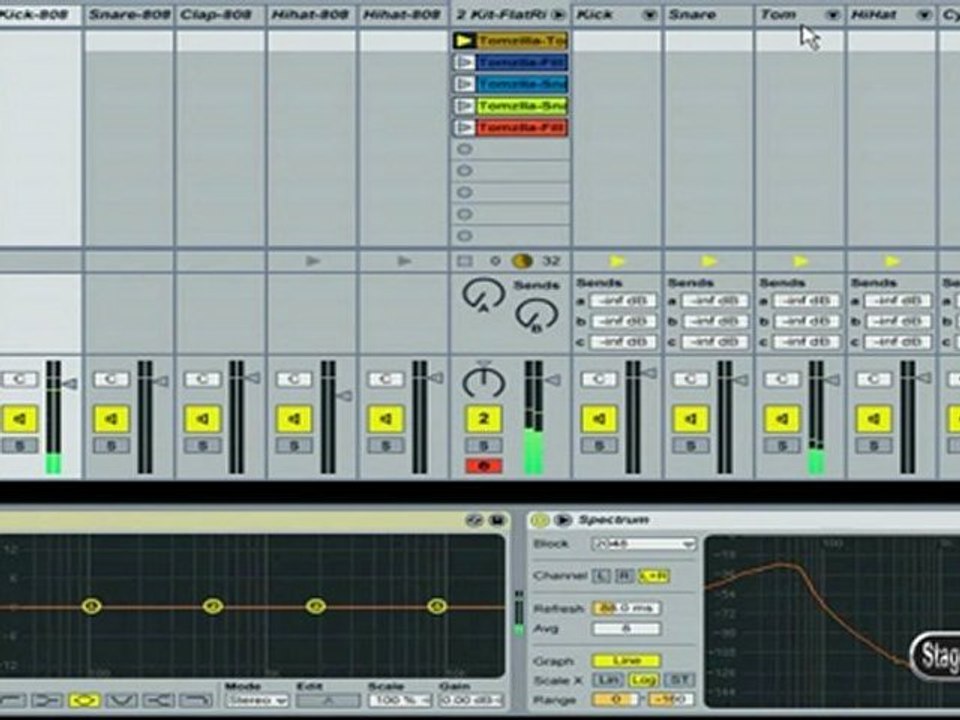The image size is (960, 720).
Task: Select L+R channel in Spectrum
Action: tap(653, 576)
